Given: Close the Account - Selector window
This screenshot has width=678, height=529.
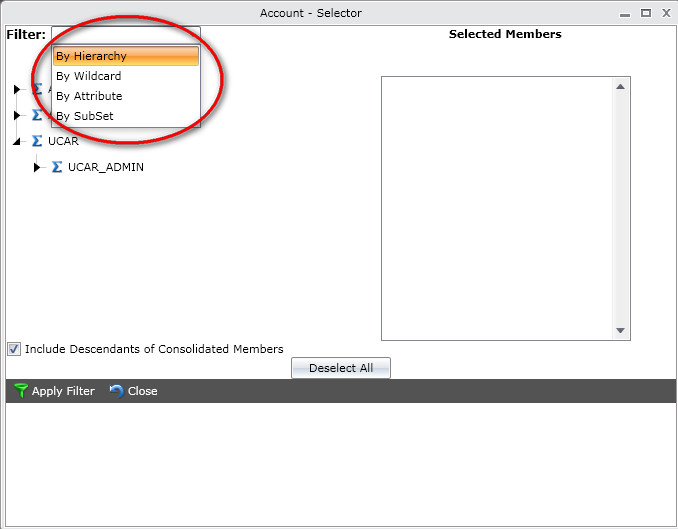Looking at the screenshot, I should pyautogui.click(x=666, y=13).
